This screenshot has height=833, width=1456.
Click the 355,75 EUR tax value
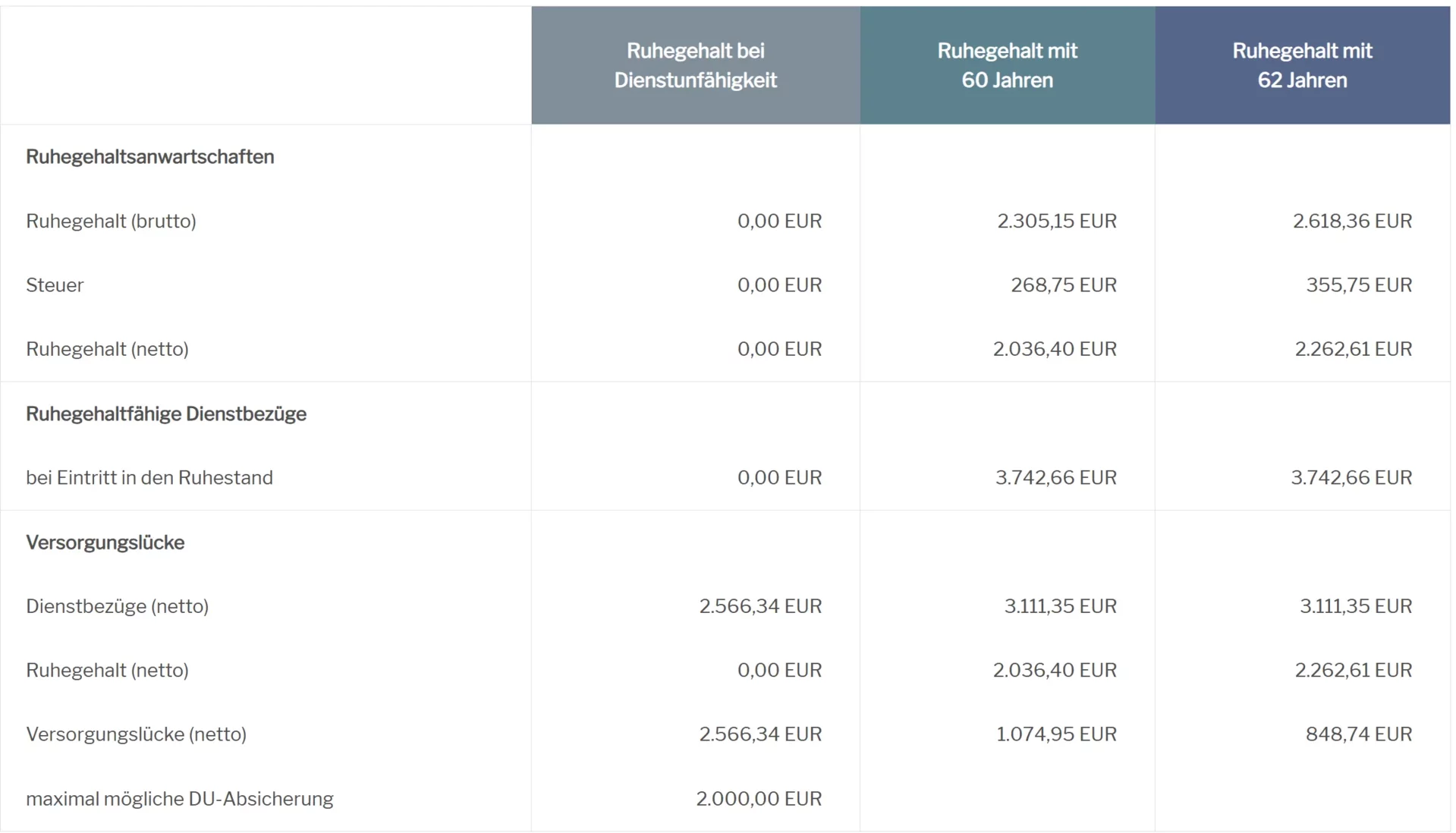point(1358,285)
